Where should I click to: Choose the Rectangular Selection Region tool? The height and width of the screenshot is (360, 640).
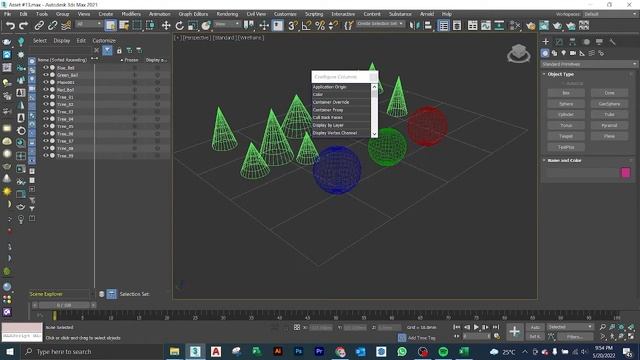click(137, 26)
